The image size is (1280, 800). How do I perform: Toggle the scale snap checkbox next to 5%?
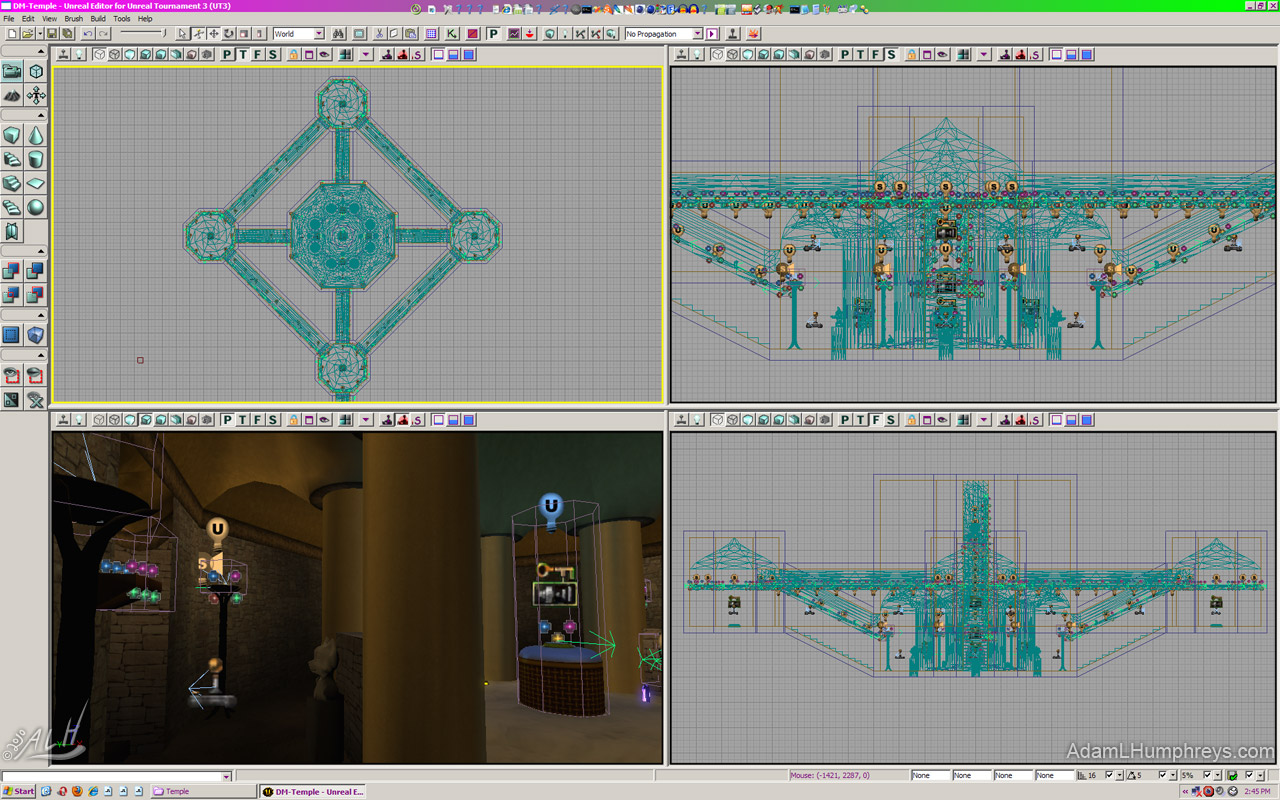click(x=1206, y=775)
